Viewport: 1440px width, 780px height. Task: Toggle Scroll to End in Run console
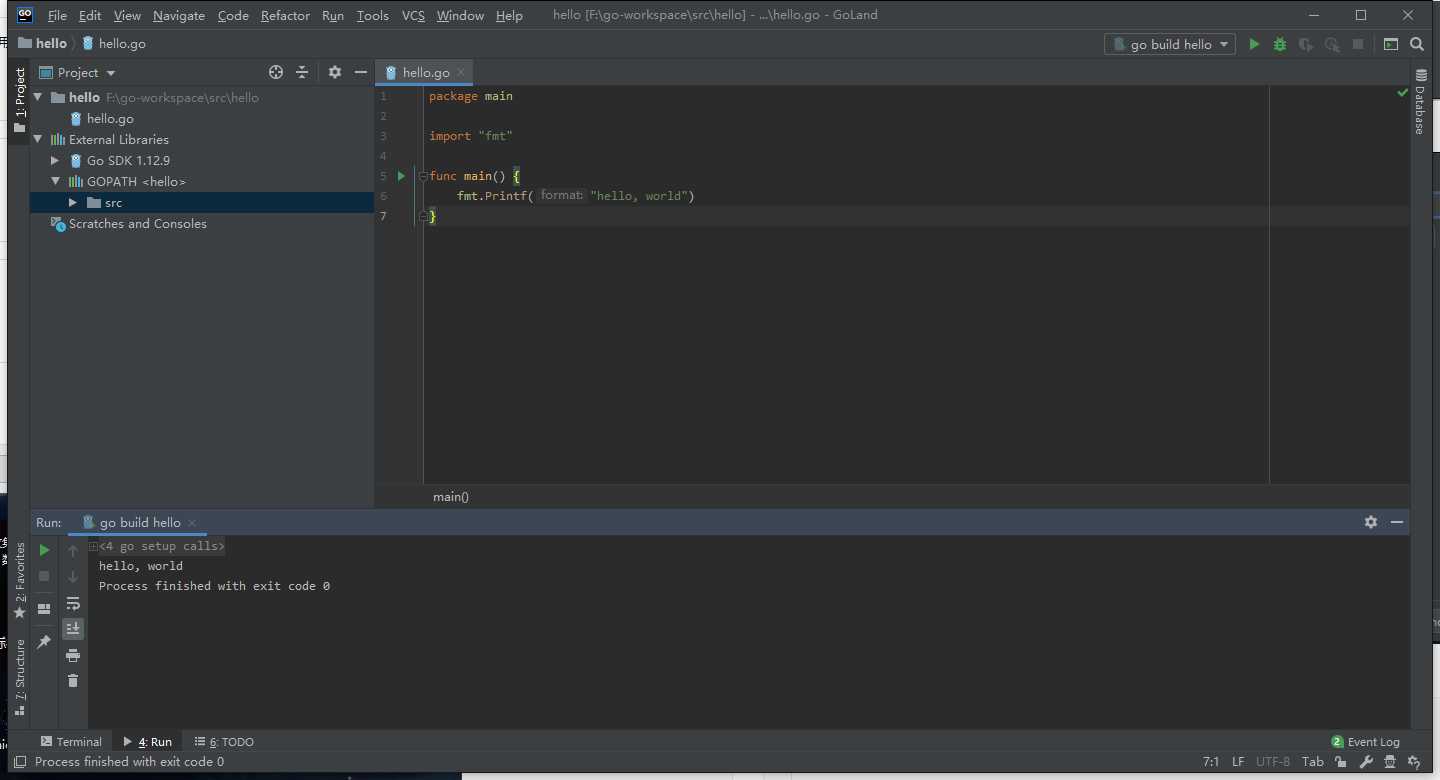pyautogui.click(x=73, y=629)
